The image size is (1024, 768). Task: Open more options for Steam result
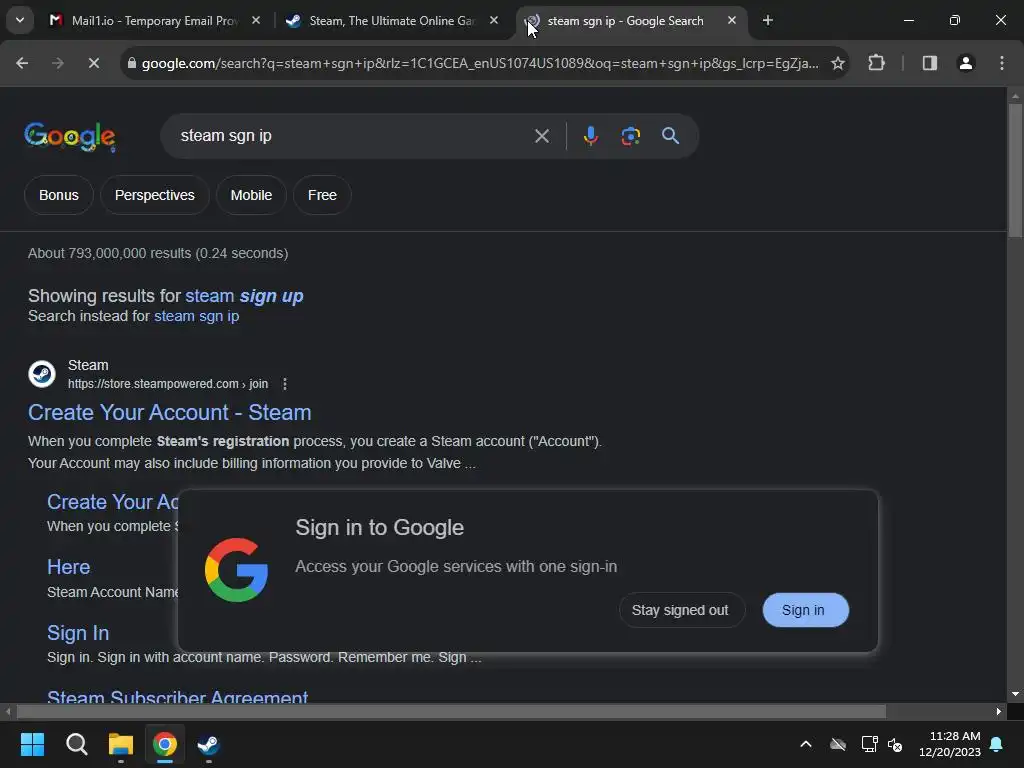[285, 384]
